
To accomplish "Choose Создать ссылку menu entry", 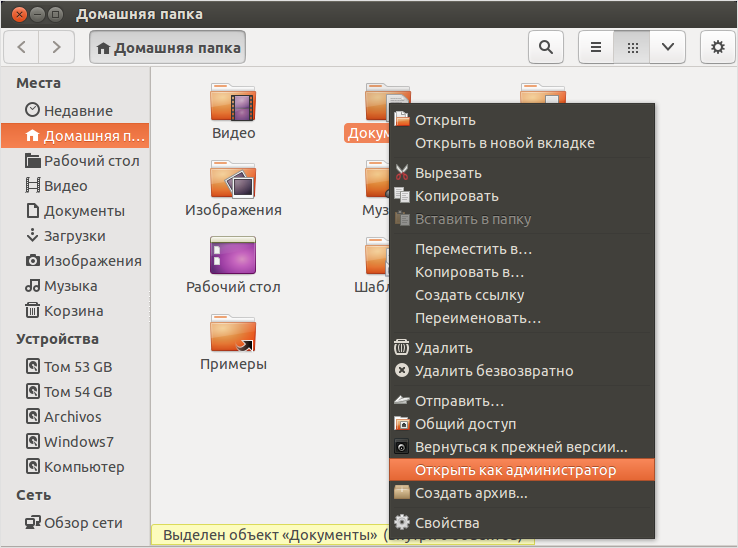I will (x=522, y=295).
